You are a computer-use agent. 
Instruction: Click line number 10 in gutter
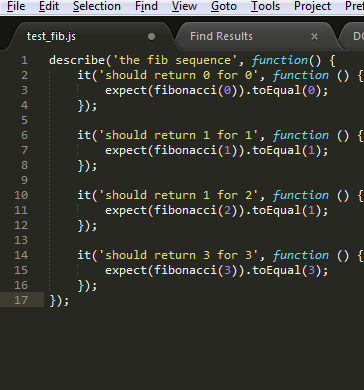[21, 195]
